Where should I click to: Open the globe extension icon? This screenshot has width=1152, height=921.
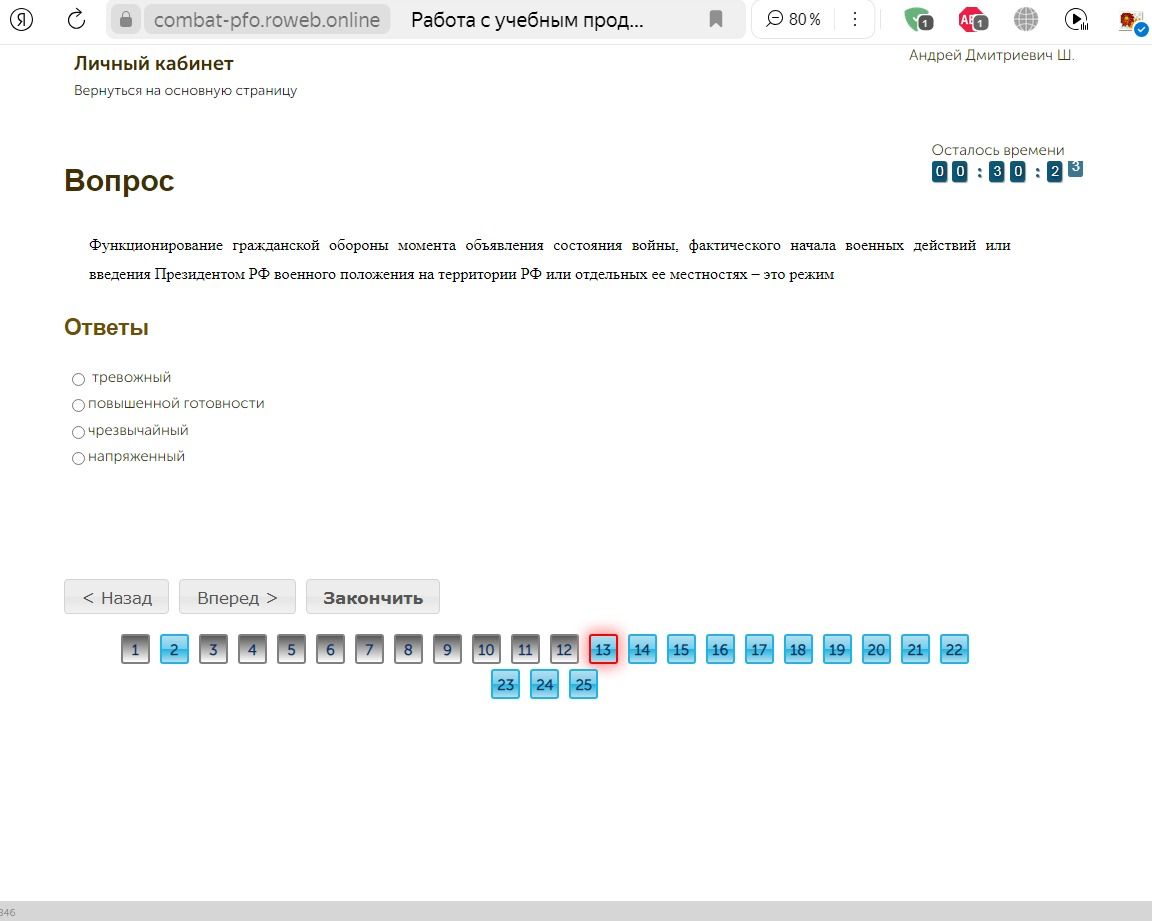(x=1026, y=19)
